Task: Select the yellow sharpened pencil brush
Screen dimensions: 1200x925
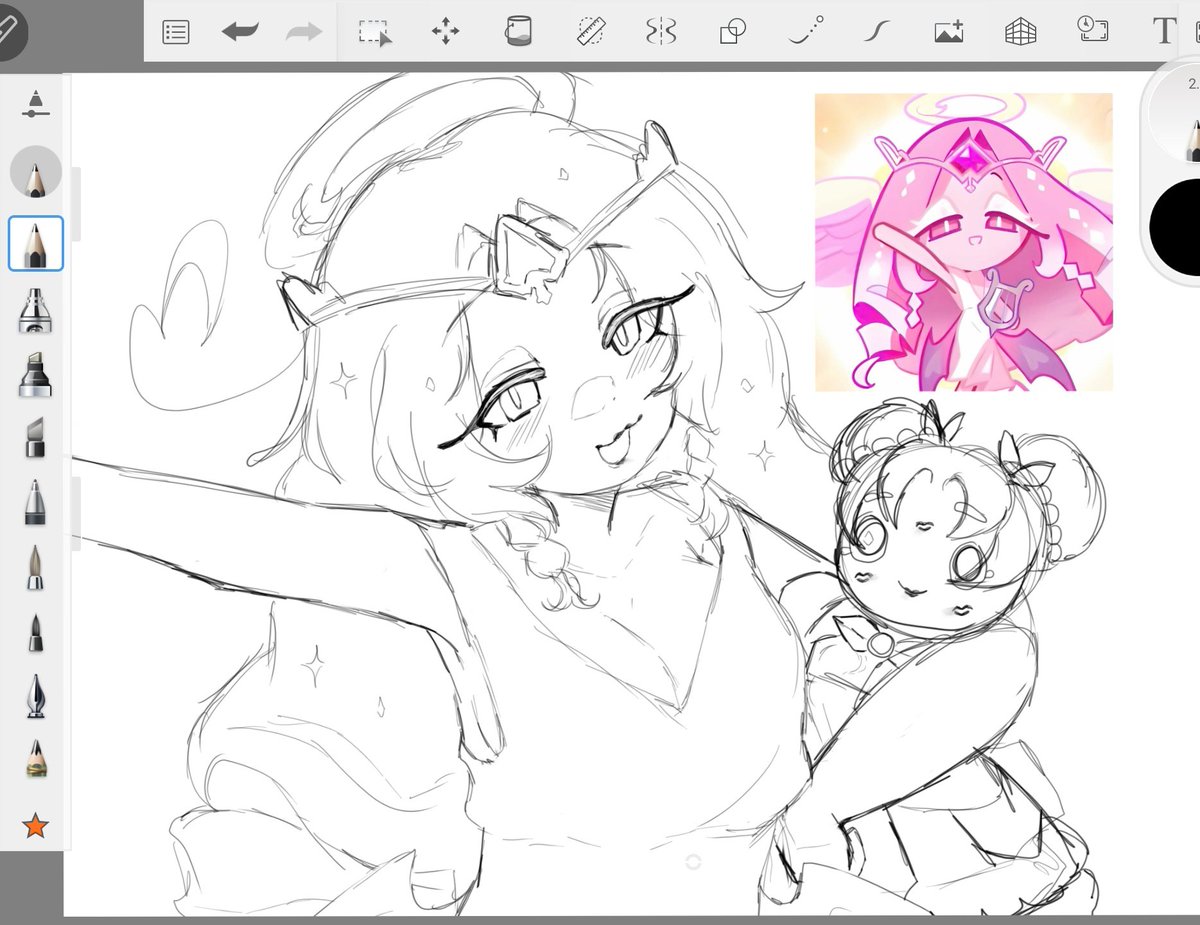Action: (x=36, y=759)
